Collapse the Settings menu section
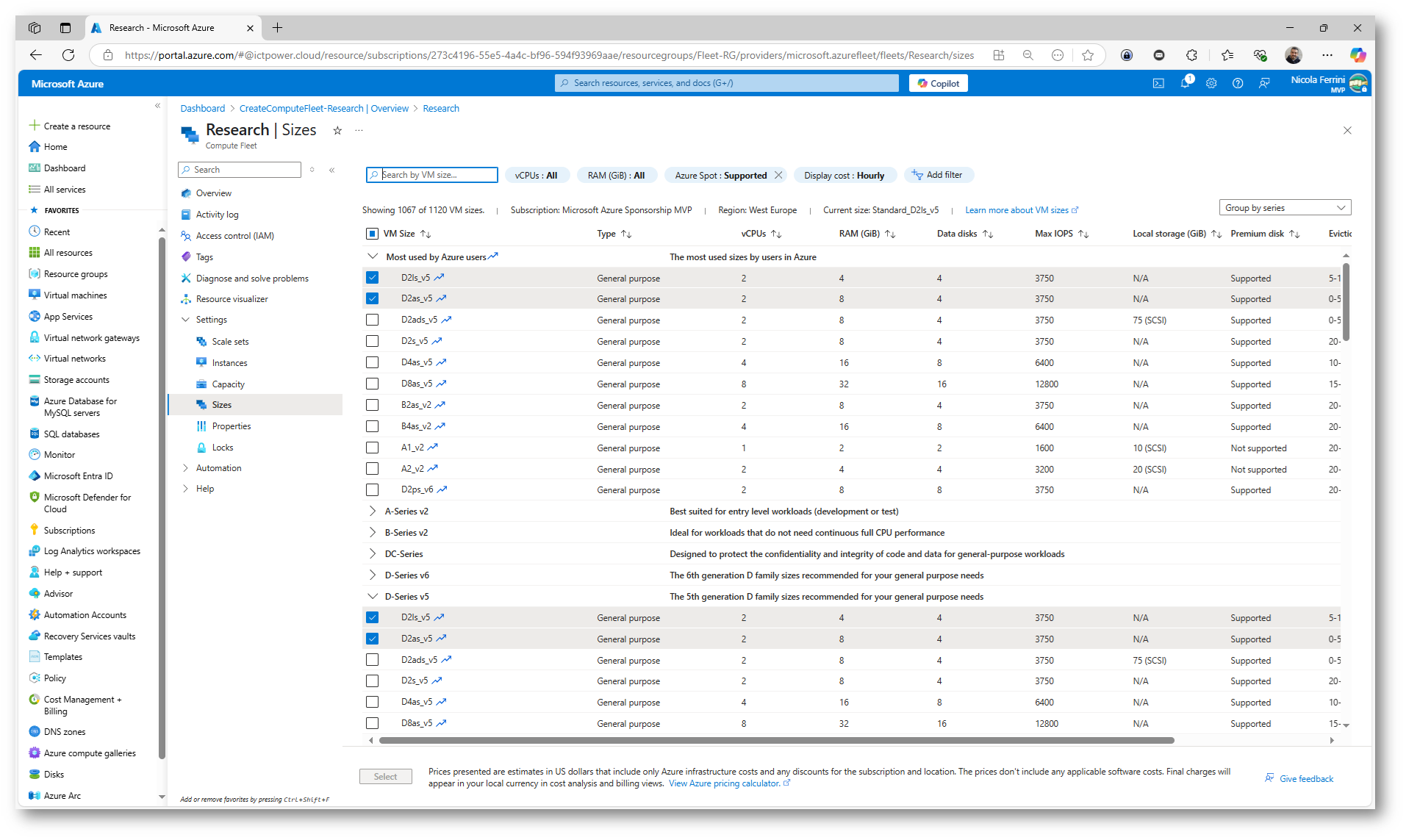The height and width of the screenshot is (840, 1406). 212,320
